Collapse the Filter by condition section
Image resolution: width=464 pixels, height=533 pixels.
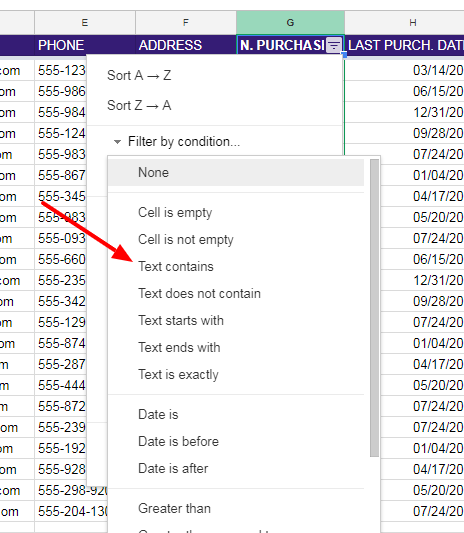tap(117, 141)
